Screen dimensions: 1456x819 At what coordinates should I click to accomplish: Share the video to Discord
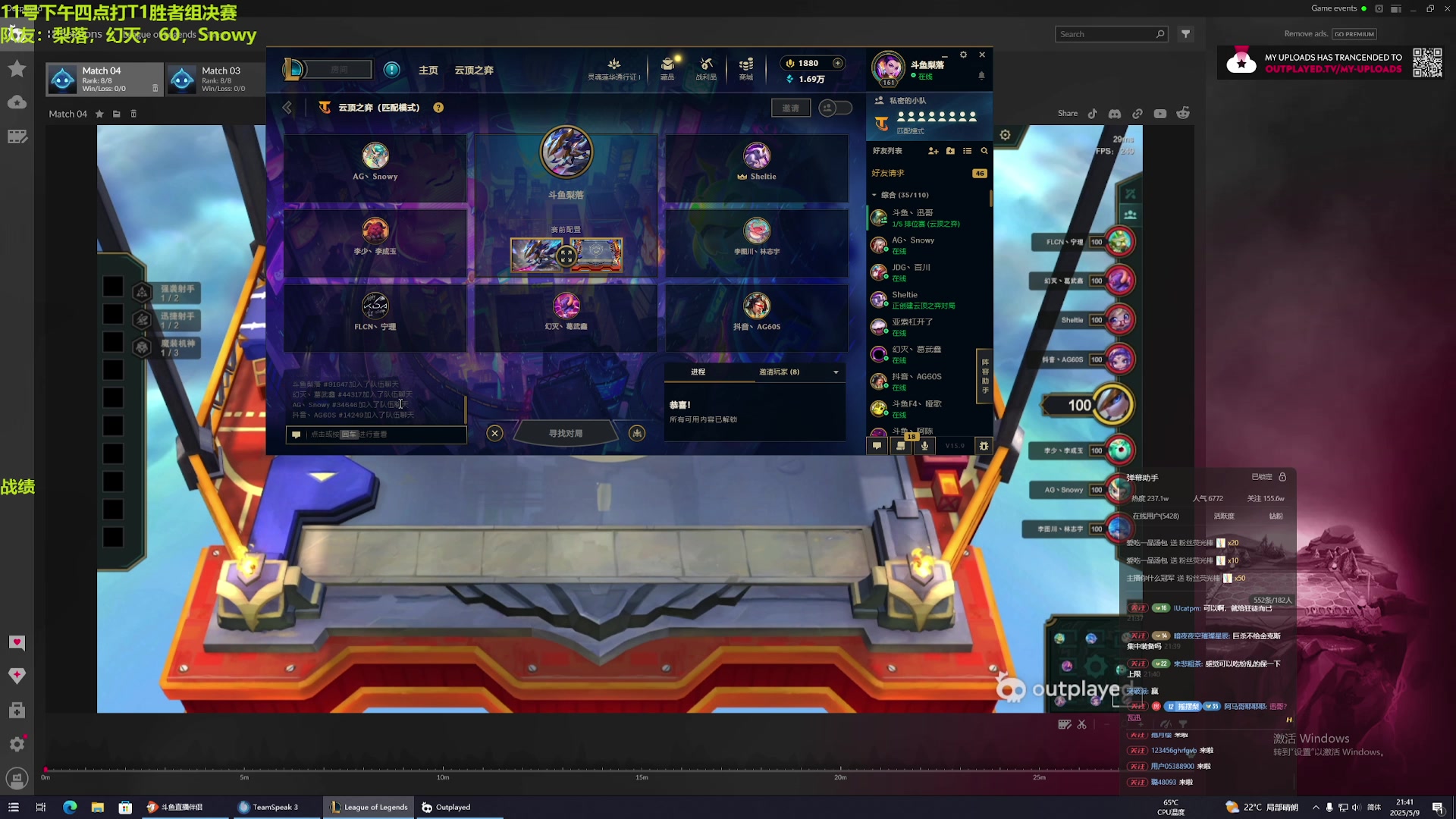(x=1115, y=114)
